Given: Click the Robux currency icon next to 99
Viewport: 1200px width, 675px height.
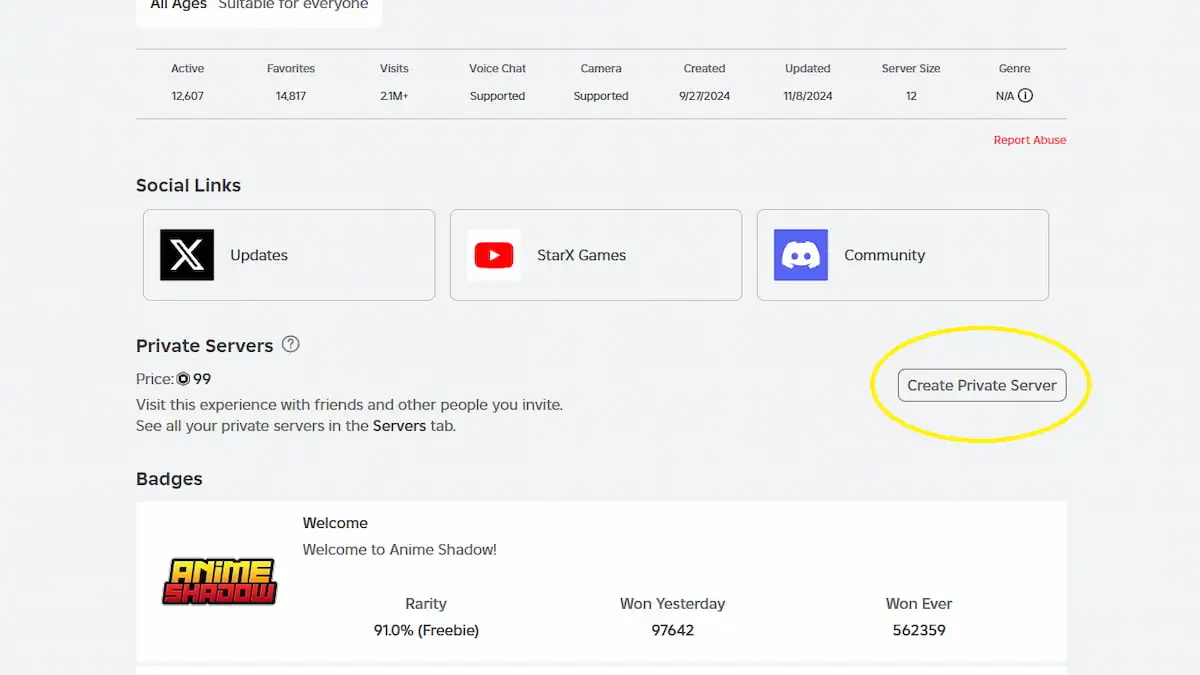Looking at the screenshot, I should coord(183,379).
